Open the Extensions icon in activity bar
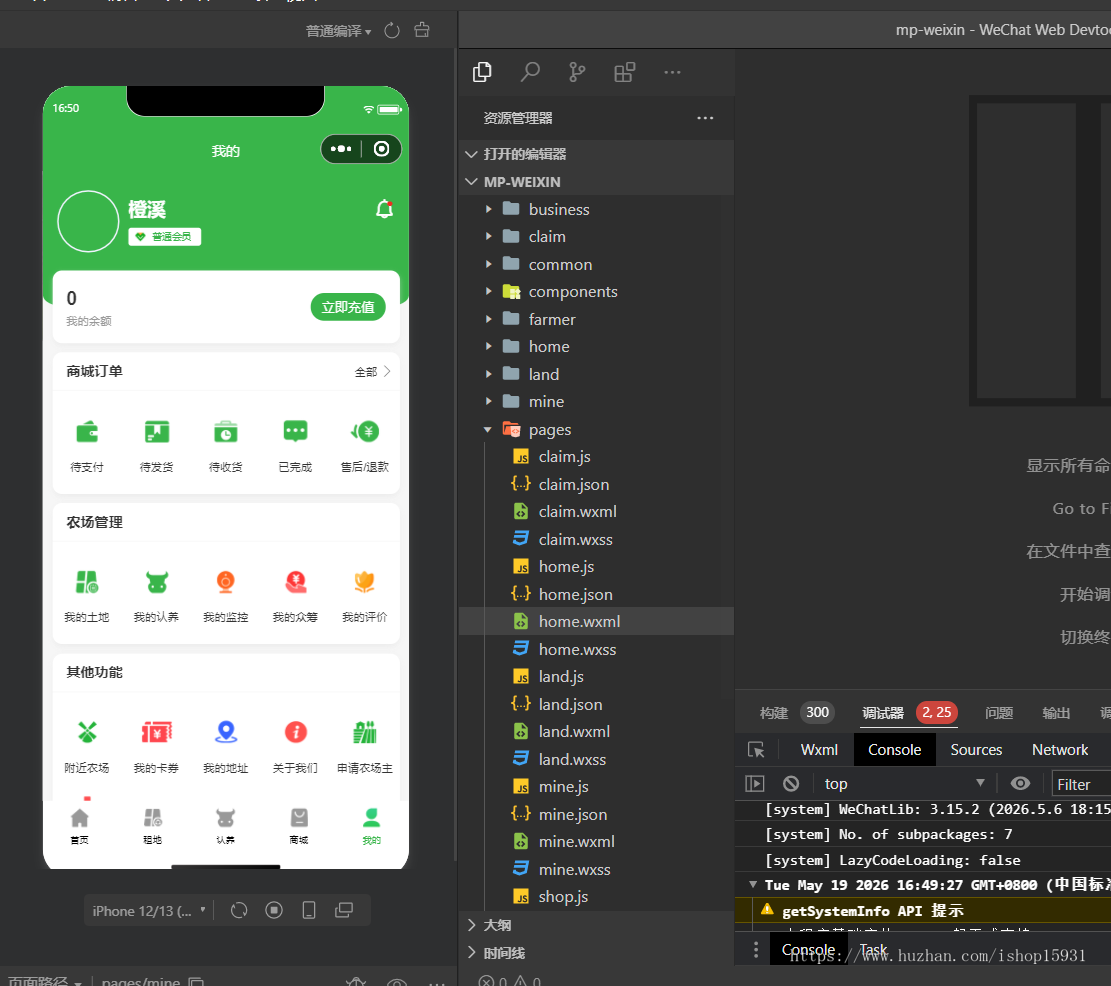This screenshot has width=1111, height=986. (x=624, y=72)
